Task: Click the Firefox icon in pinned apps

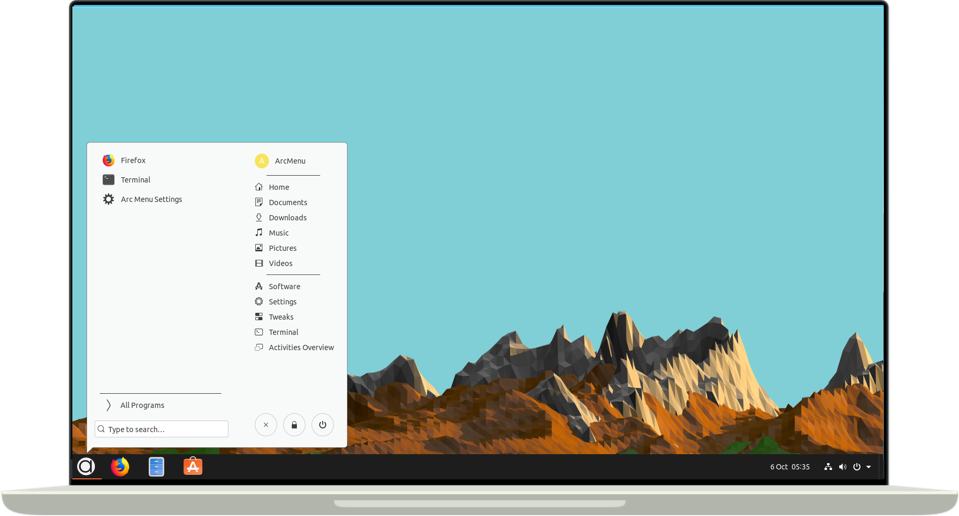Action: pos(108,160)
